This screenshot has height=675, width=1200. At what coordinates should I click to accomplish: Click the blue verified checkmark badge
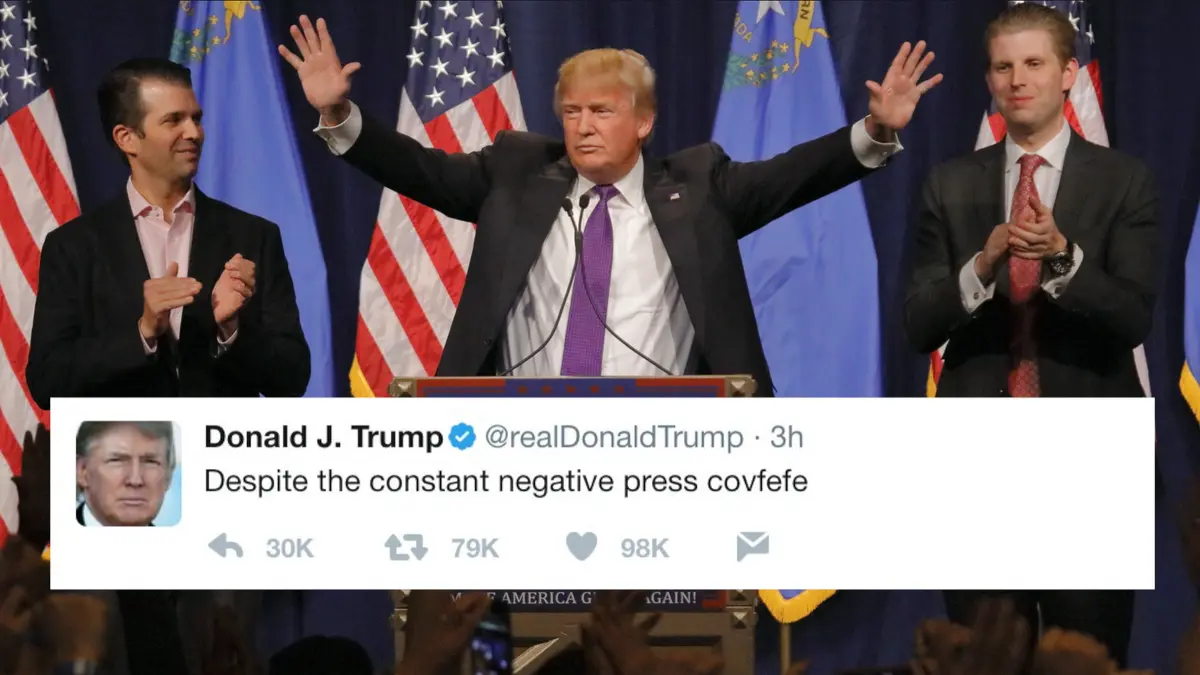point(461,437)
